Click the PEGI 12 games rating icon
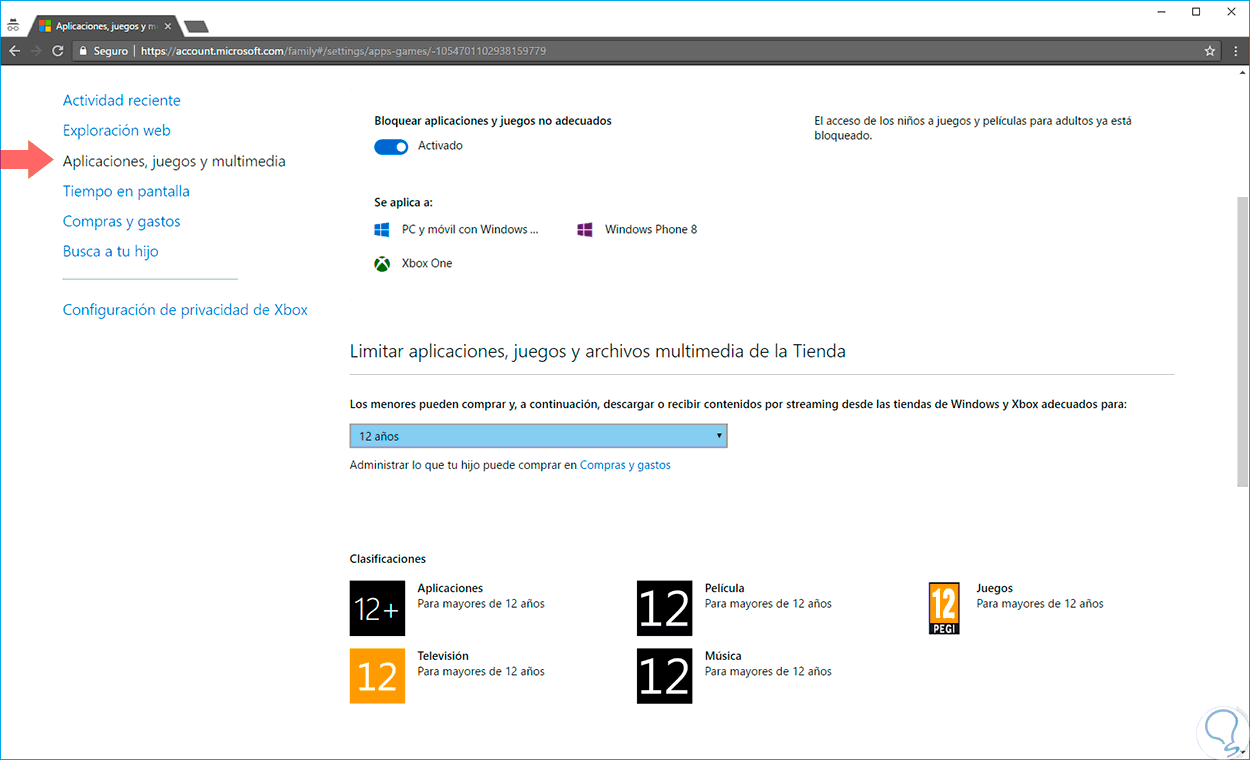1250x760 pixels. point(944,608)
